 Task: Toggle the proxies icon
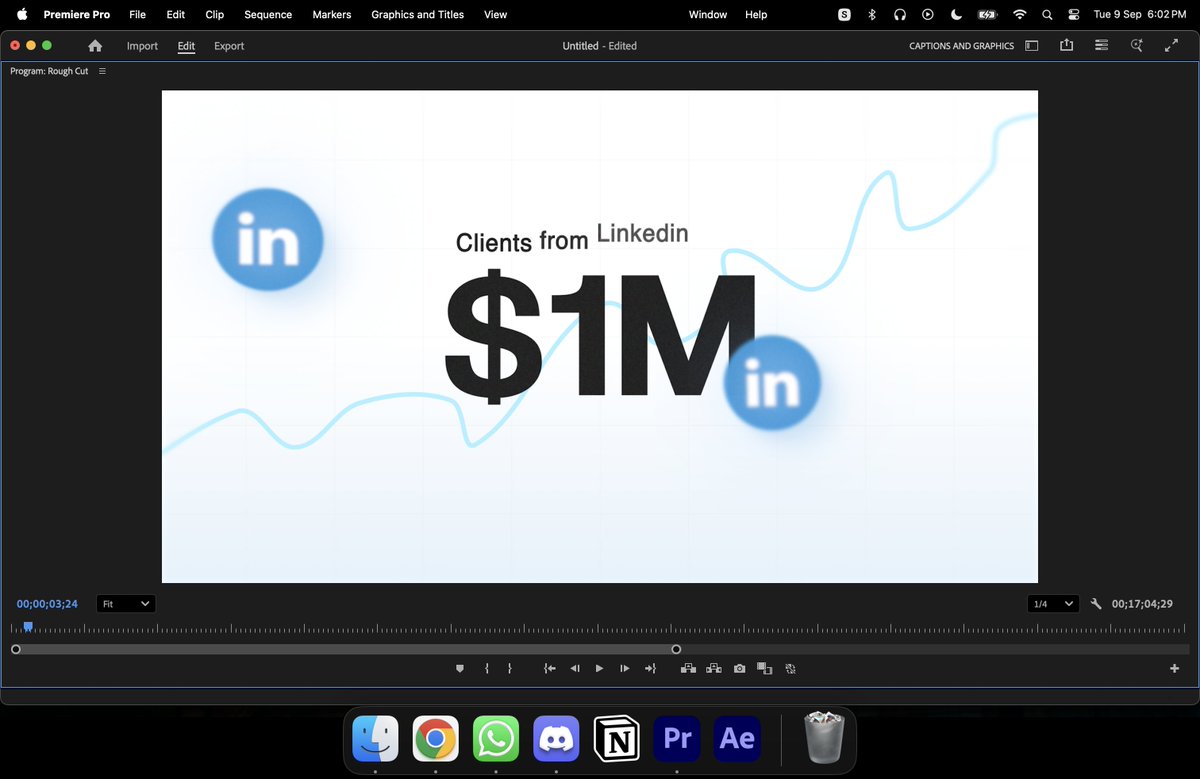point(790,668)
